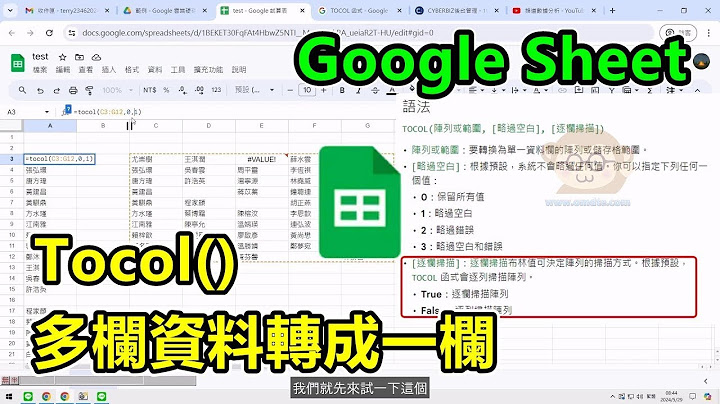Open the Name box dropdown arrow
This screenshot has width=720, height=404.
click(46, 112)
